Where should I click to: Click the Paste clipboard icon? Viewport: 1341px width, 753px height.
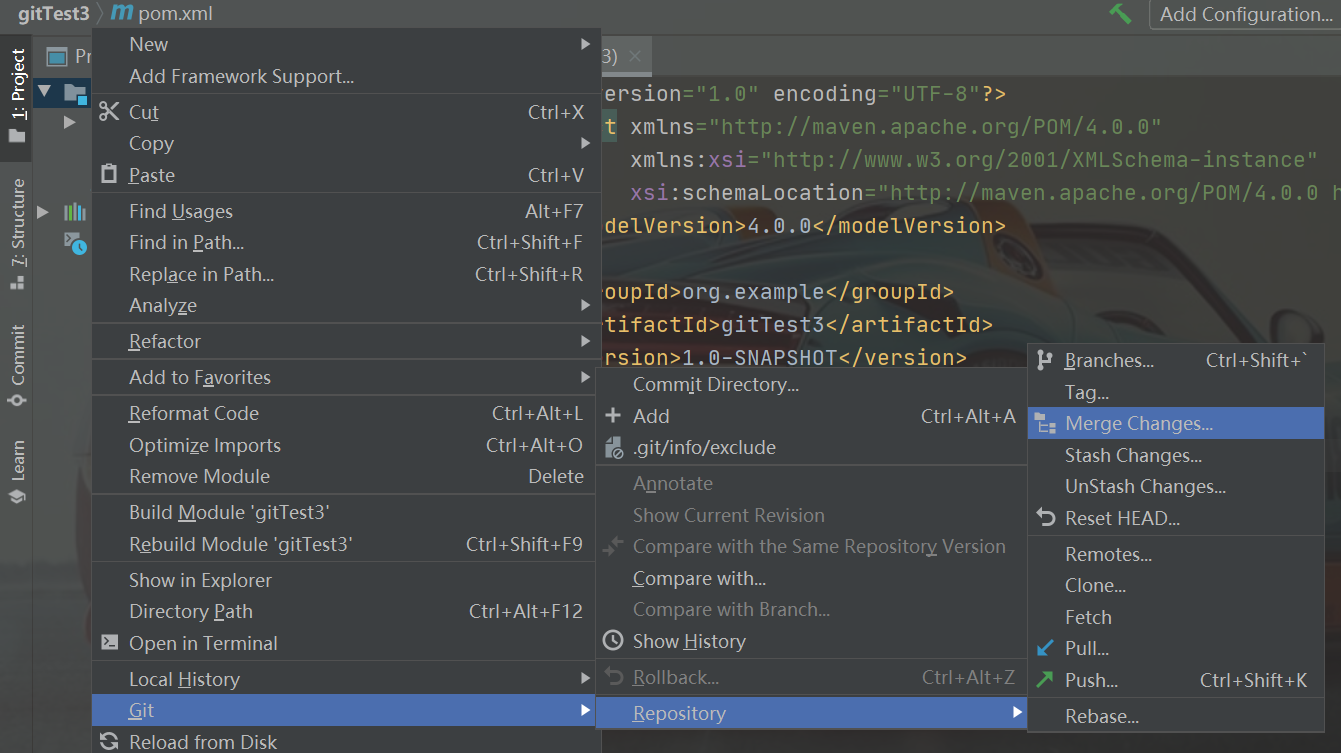point(109,175)
